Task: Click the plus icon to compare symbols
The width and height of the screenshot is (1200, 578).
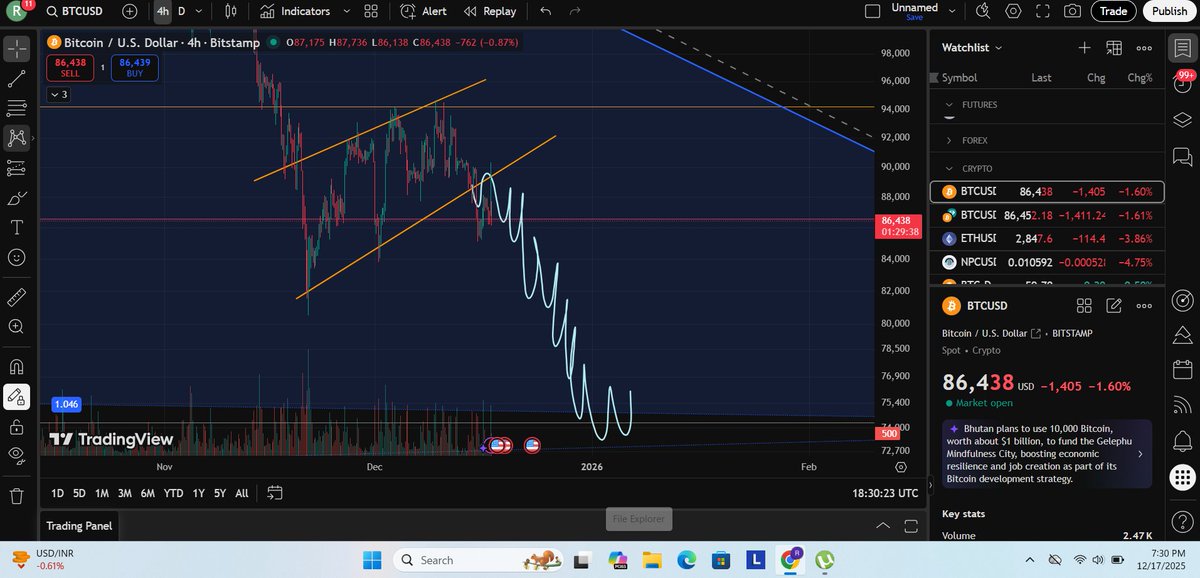Action: [131, 11]
